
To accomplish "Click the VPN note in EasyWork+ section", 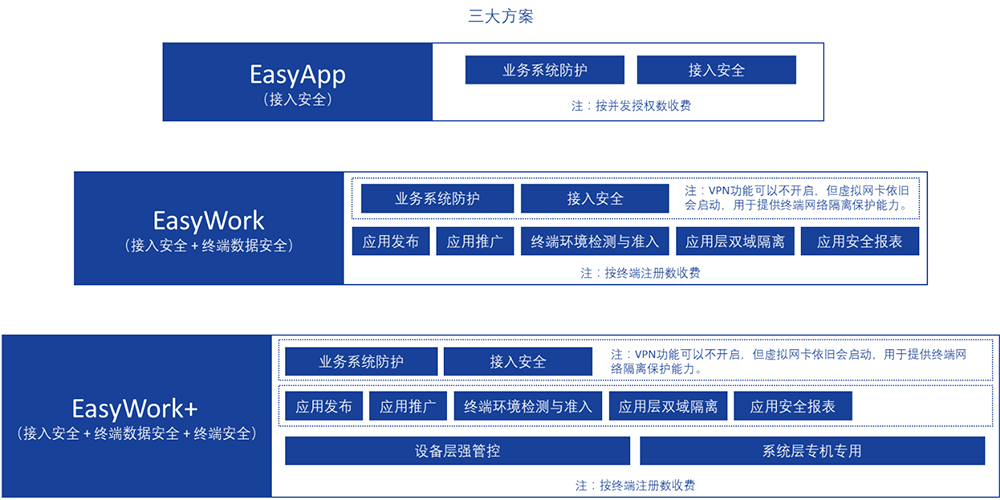I will pos(788,361).
